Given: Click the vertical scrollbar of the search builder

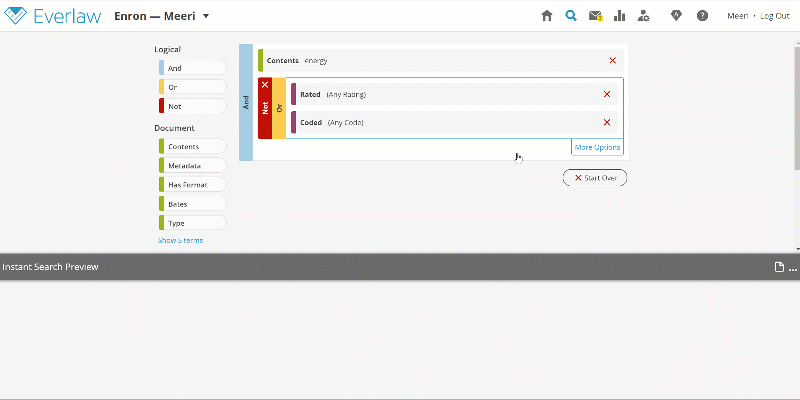Looking at the screenshot, I should tap(797, 108).
